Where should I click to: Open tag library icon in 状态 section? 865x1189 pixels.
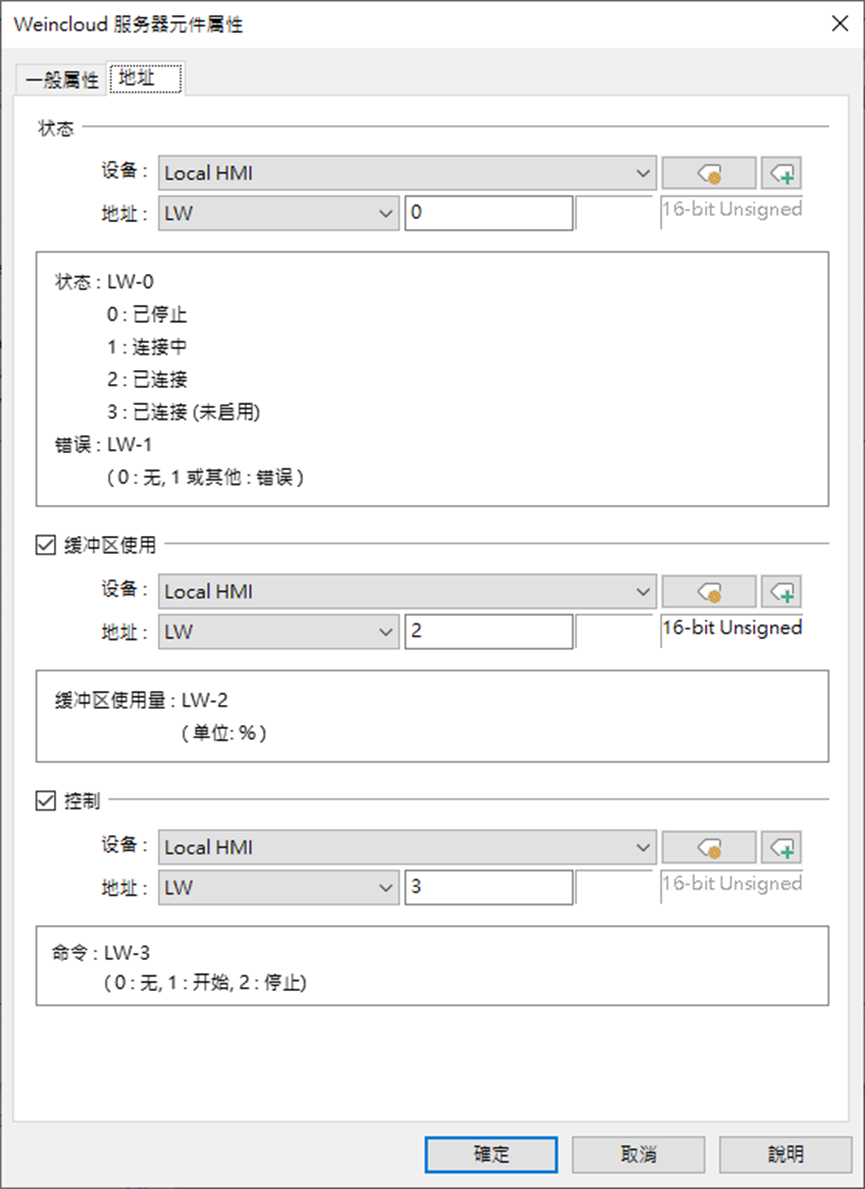(x=709, y=173)
